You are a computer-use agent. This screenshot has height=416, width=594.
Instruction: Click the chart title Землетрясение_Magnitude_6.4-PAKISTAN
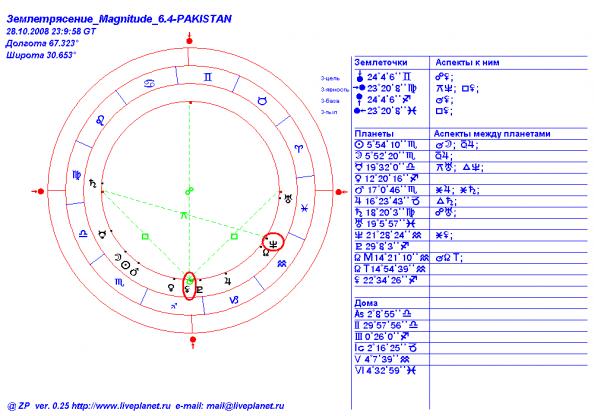(x=119, y=19)
